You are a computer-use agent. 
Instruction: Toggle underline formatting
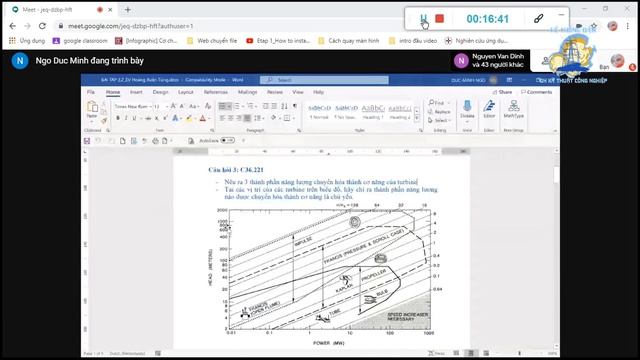click(134, 118)
